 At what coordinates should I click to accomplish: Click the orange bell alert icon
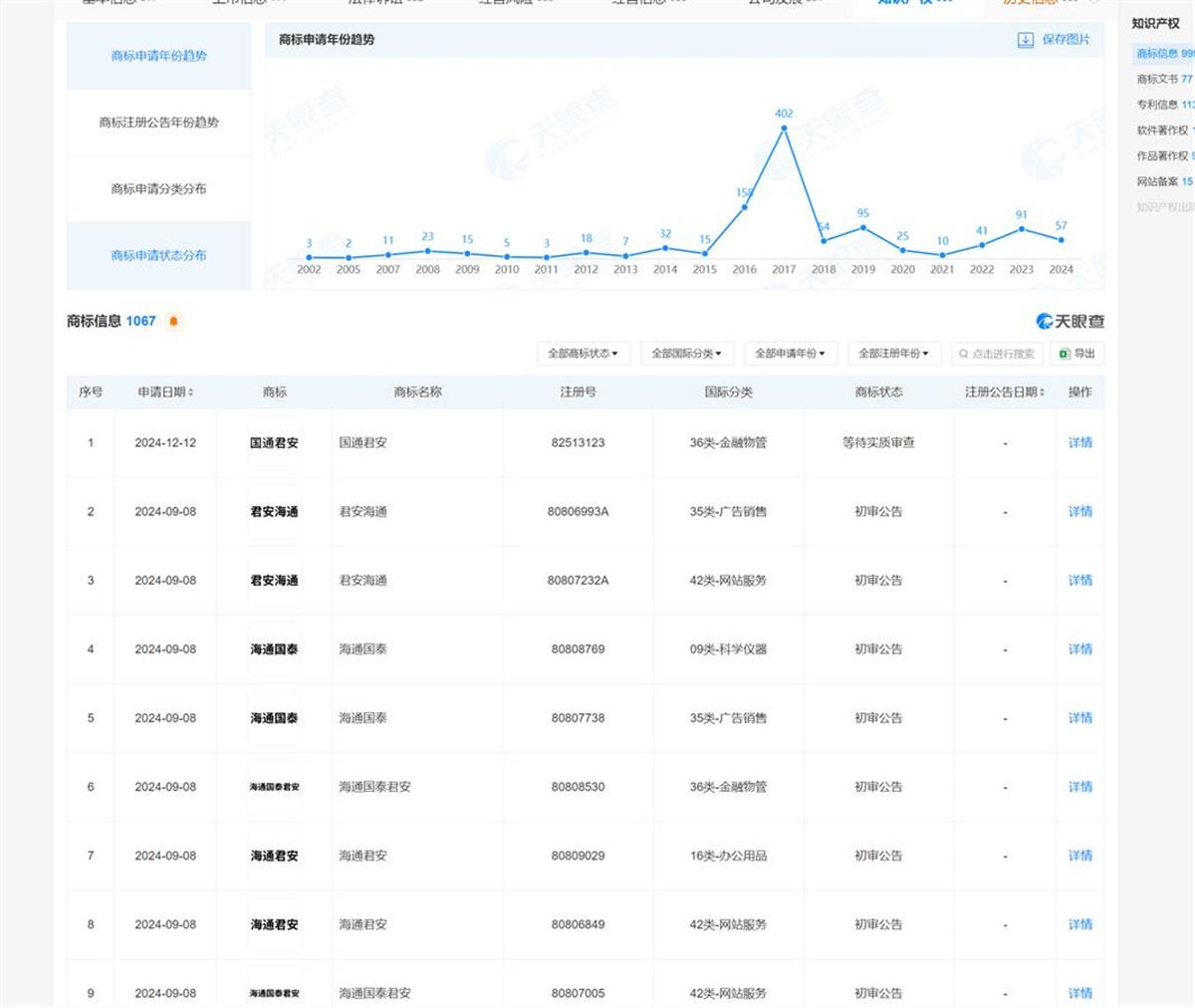point(174,322)
